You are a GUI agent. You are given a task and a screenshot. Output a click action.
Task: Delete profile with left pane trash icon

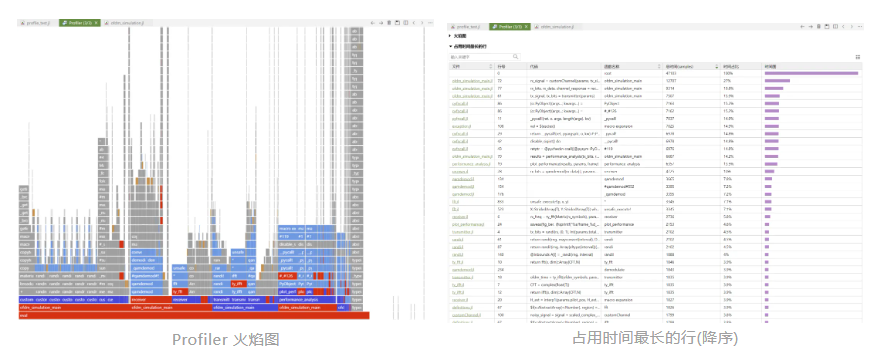[x=389, y=23]
